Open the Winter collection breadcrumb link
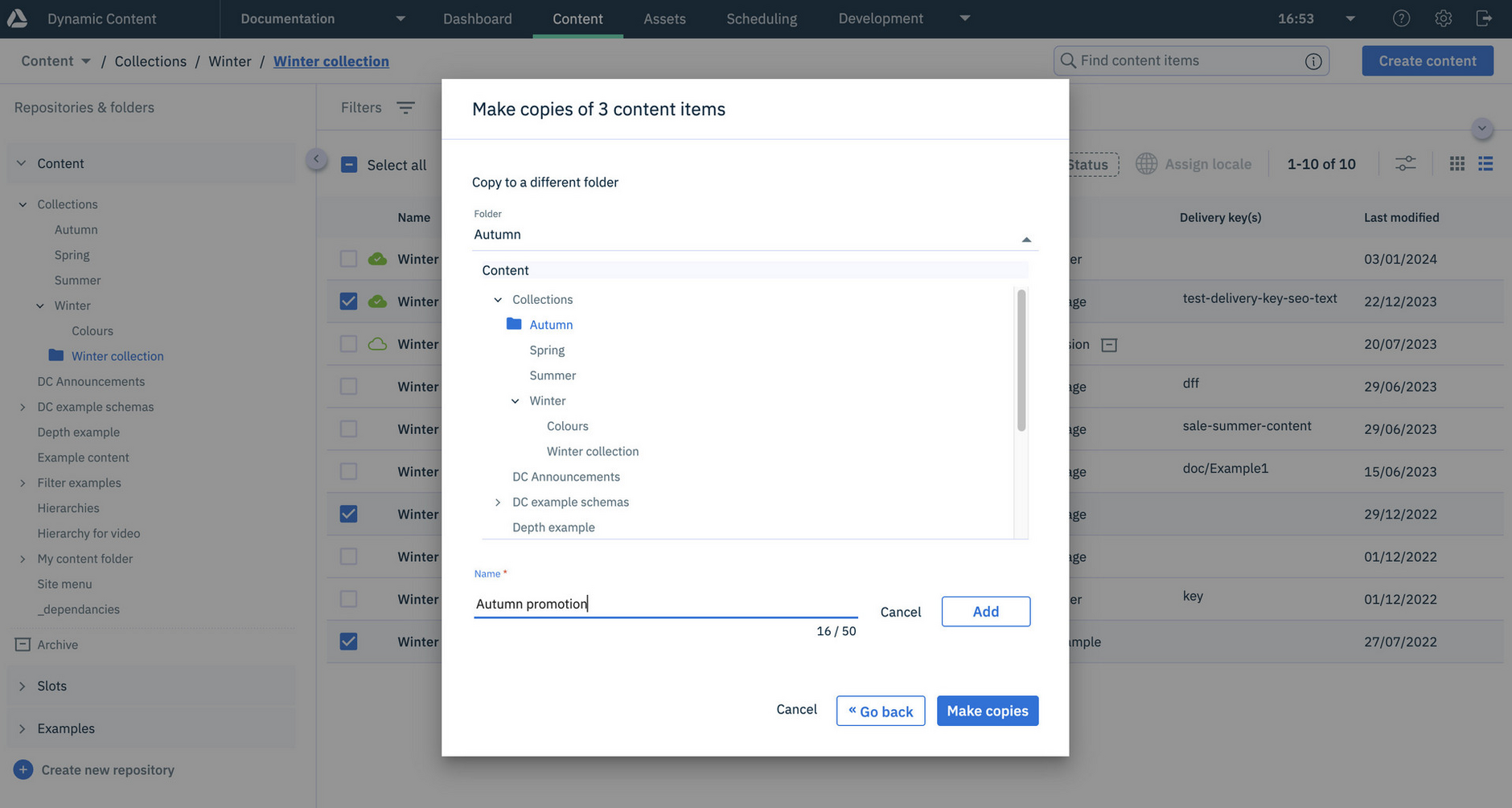Image resolution: width=1512 pixels, height=808 pixels. (x=331, y=61)
